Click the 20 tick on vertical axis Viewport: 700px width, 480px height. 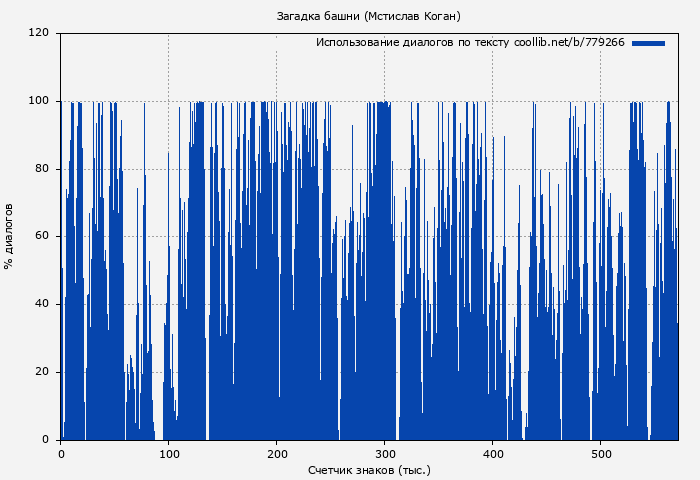(42, 372)
